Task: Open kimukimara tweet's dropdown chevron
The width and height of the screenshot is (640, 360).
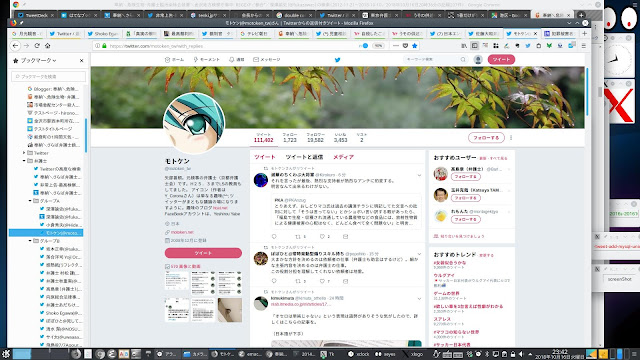Action: [x=419, y=299]
